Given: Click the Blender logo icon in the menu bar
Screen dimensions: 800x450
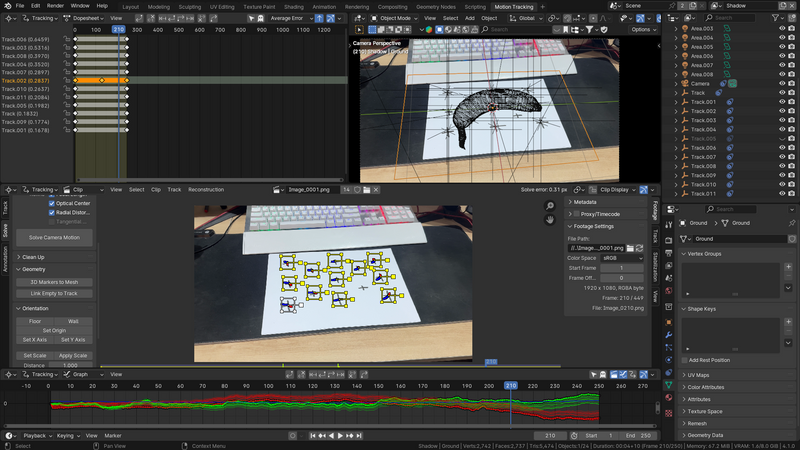Looking at the screenshot, I should (x=8, y=6).
